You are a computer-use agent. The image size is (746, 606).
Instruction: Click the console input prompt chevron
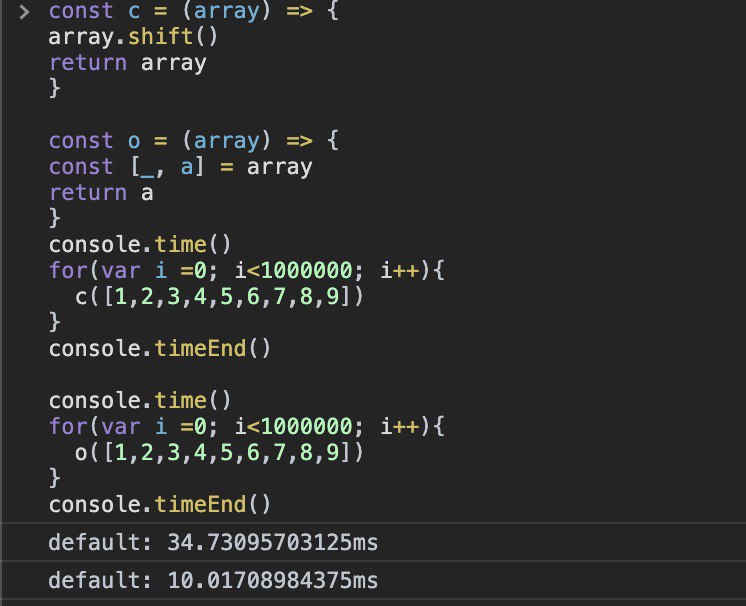click(x=24, y=11)
